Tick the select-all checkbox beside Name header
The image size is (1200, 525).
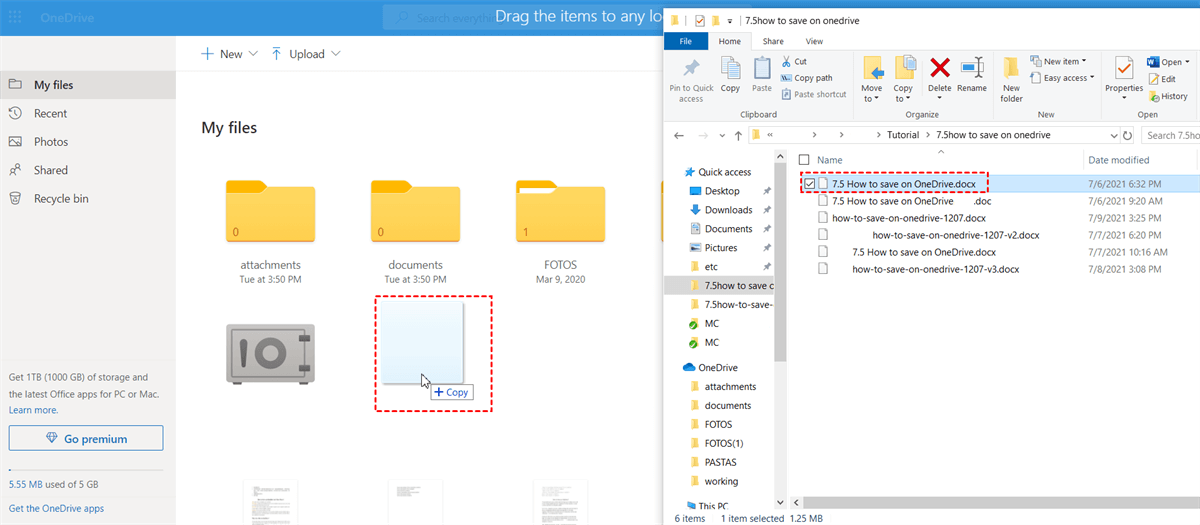click(804, 160)
